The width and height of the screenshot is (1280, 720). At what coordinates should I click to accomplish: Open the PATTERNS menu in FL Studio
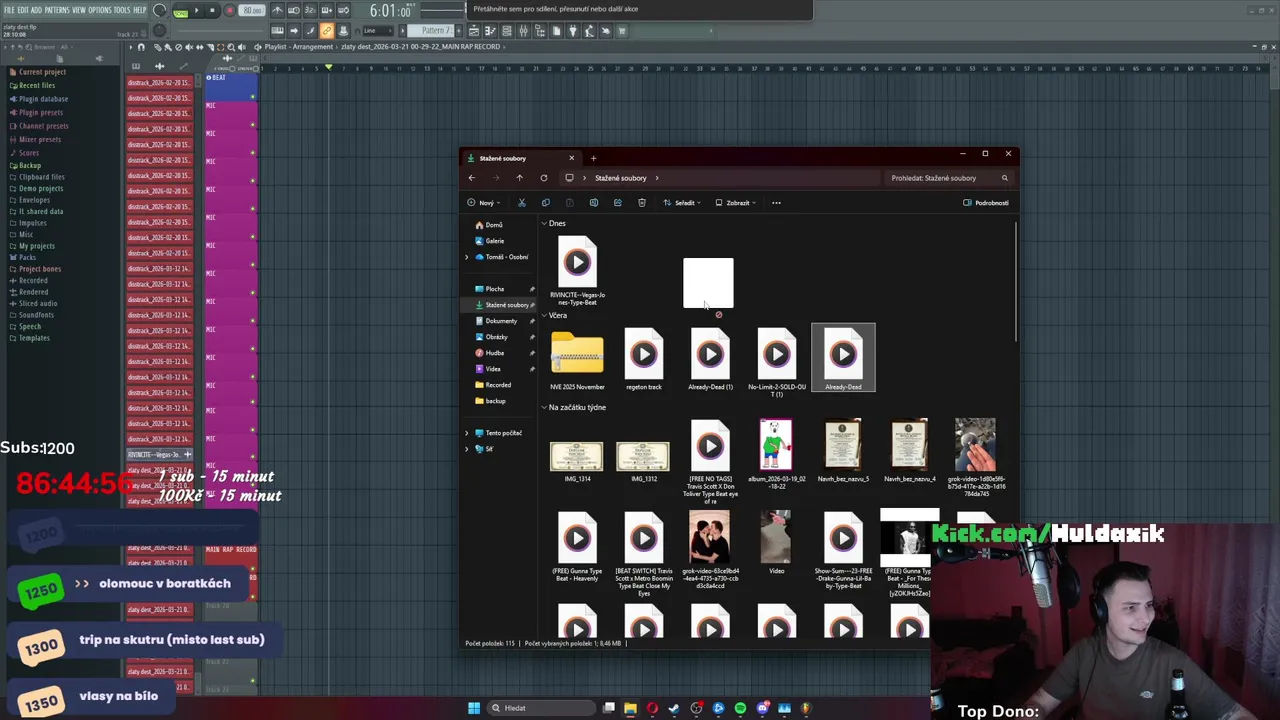[57, 10]
